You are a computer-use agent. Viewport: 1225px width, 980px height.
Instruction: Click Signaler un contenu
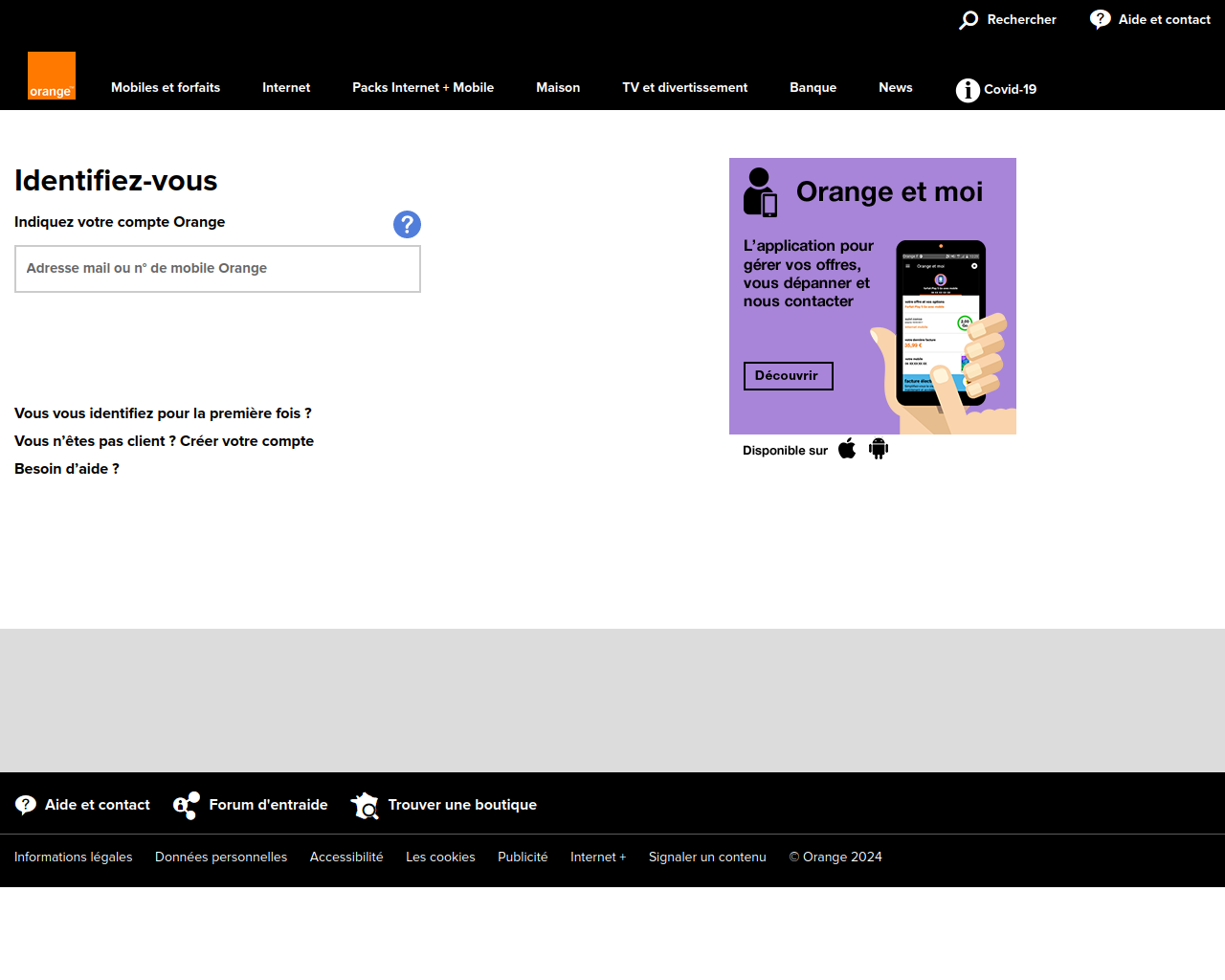coord(707,857)
